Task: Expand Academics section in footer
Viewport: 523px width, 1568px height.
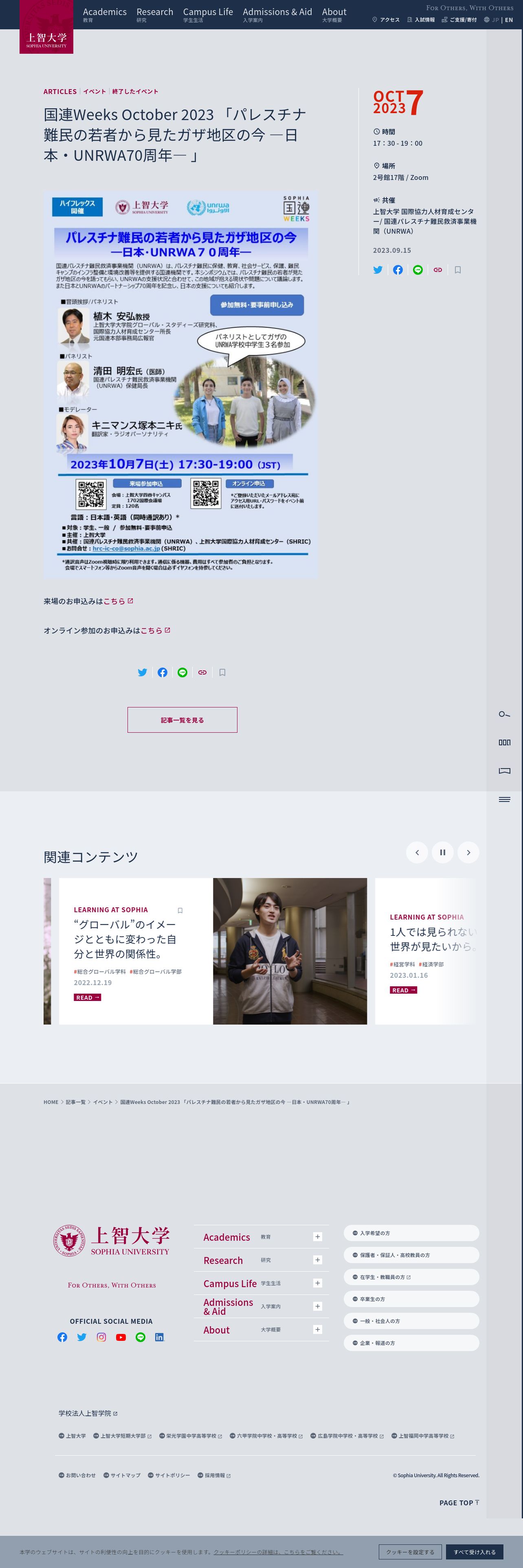Action: tap(317, 1237)
